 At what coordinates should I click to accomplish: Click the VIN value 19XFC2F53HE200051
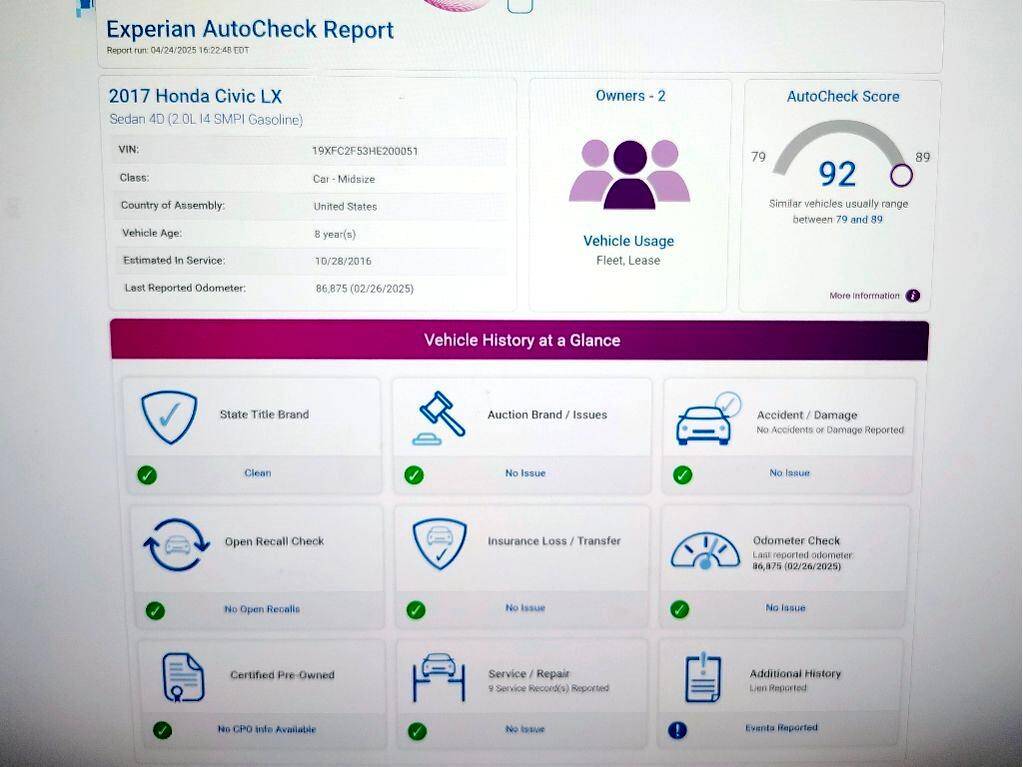point(365,151)
